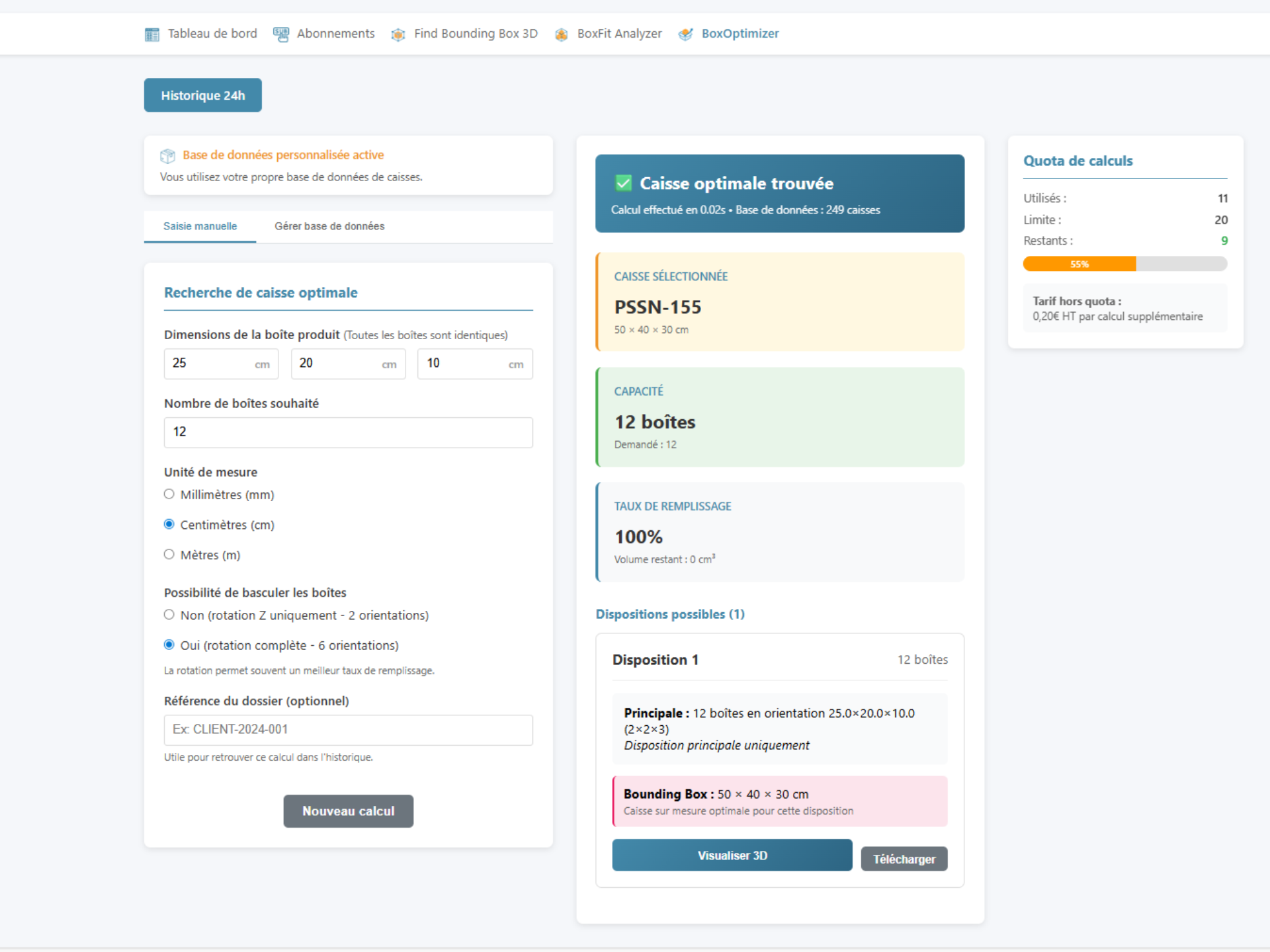Click the BoxOptimizer checkmark icon
Viewport: 1270px width, 952px height.
point(685,34)
